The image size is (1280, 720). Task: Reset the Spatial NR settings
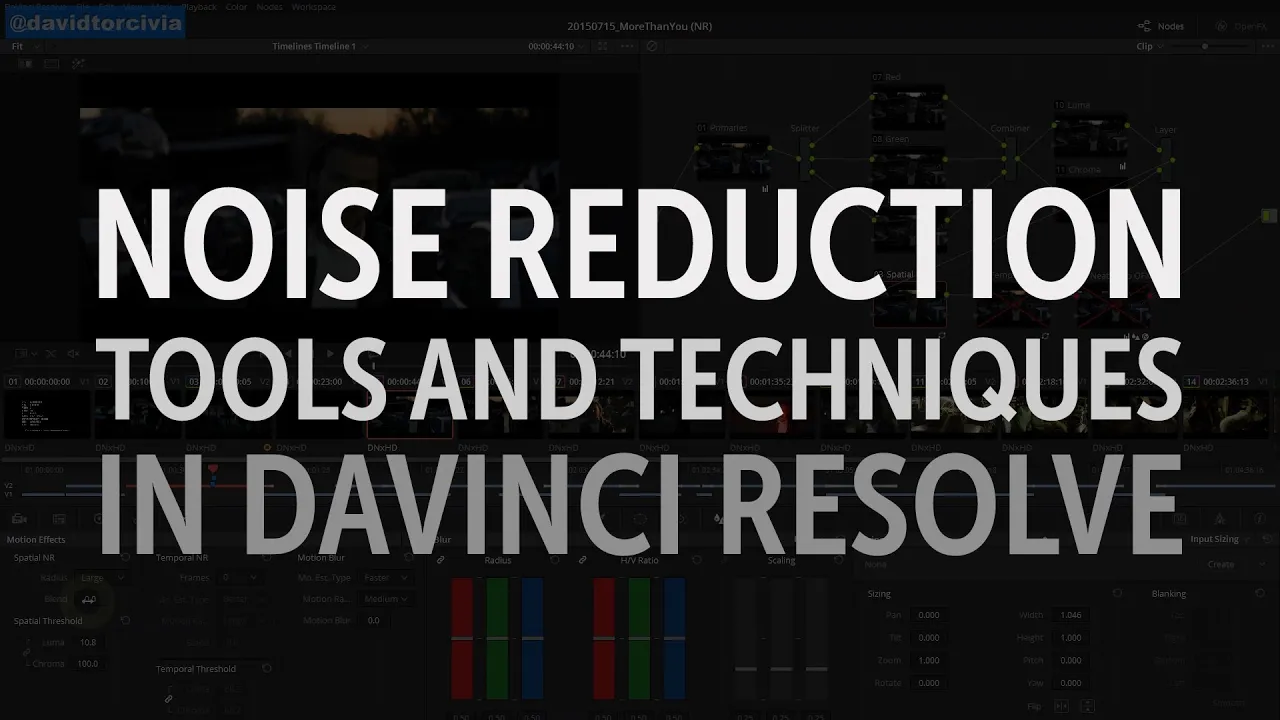[125, 558]
